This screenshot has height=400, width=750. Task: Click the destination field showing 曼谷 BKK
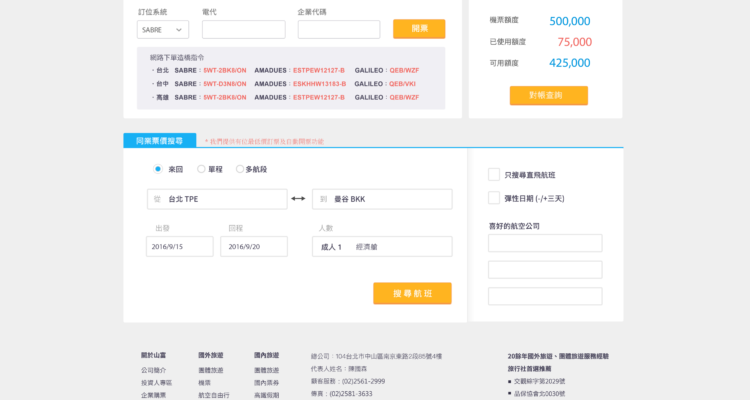coord(382,199)
